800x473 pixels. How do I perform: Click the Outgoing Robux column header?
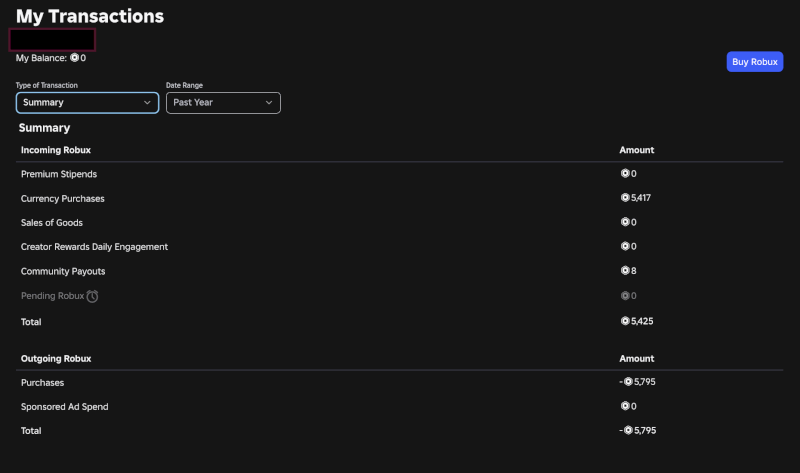pos(56,358)
